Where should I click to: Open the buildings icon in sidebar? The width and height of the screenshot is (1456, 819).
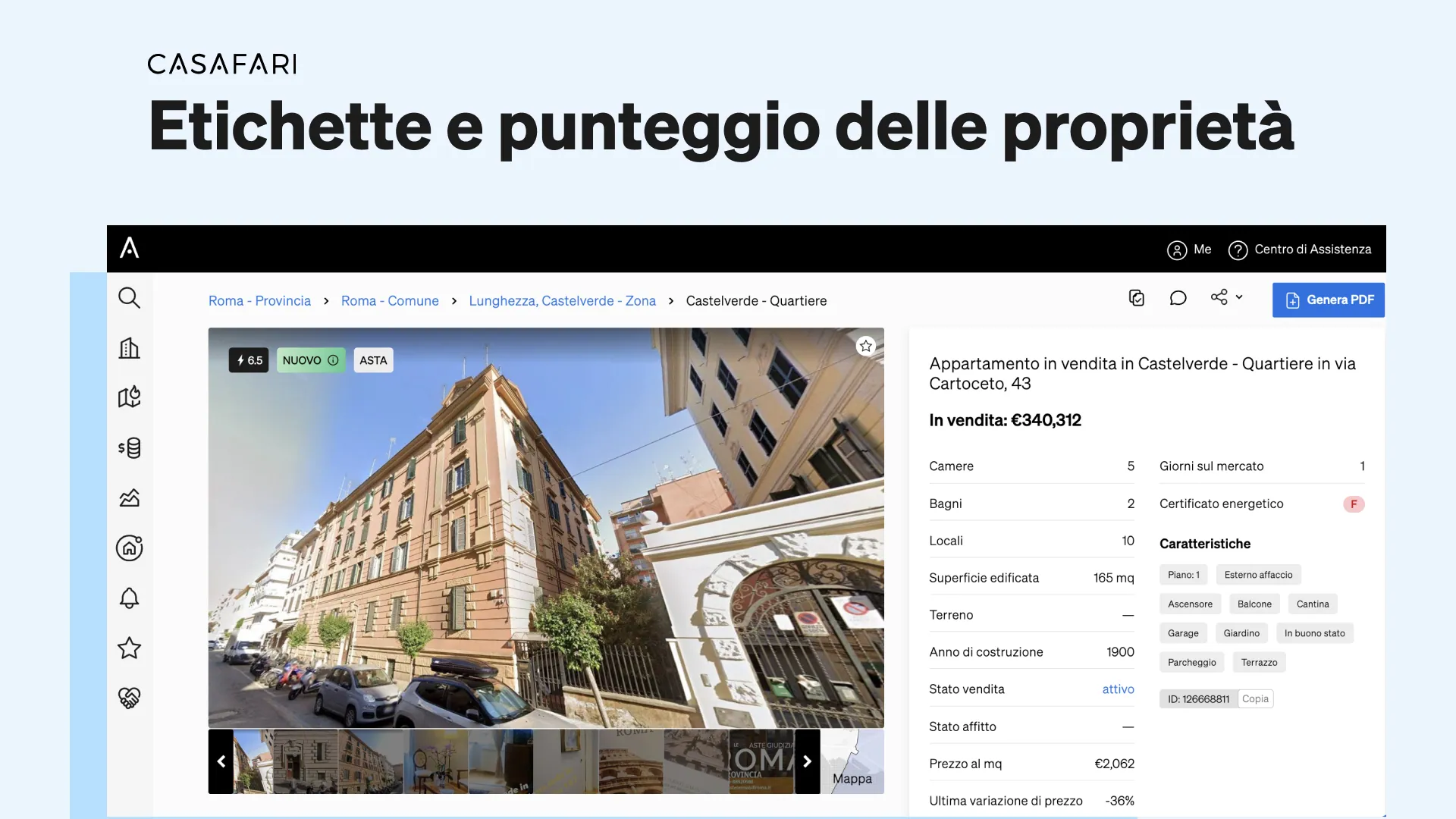pyautogui.click(x=129, y=348)
